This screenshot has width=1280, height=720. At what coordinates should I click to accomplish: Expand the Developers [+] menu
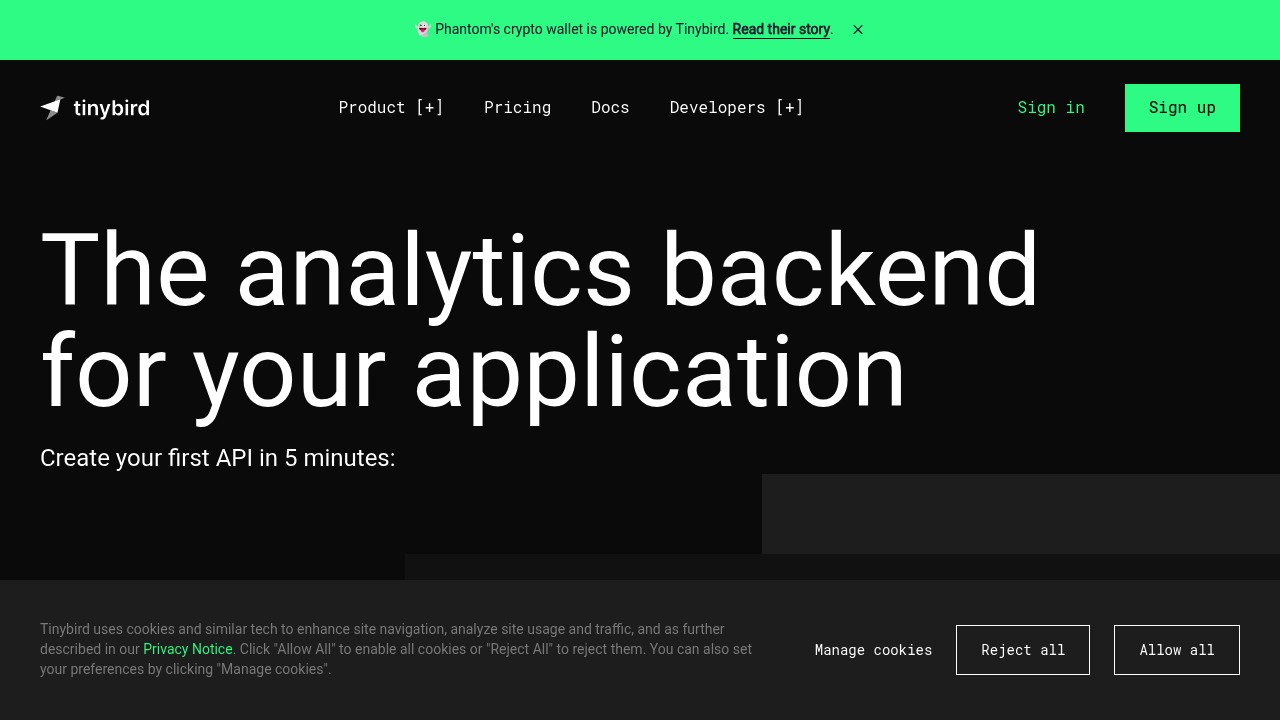736,108
